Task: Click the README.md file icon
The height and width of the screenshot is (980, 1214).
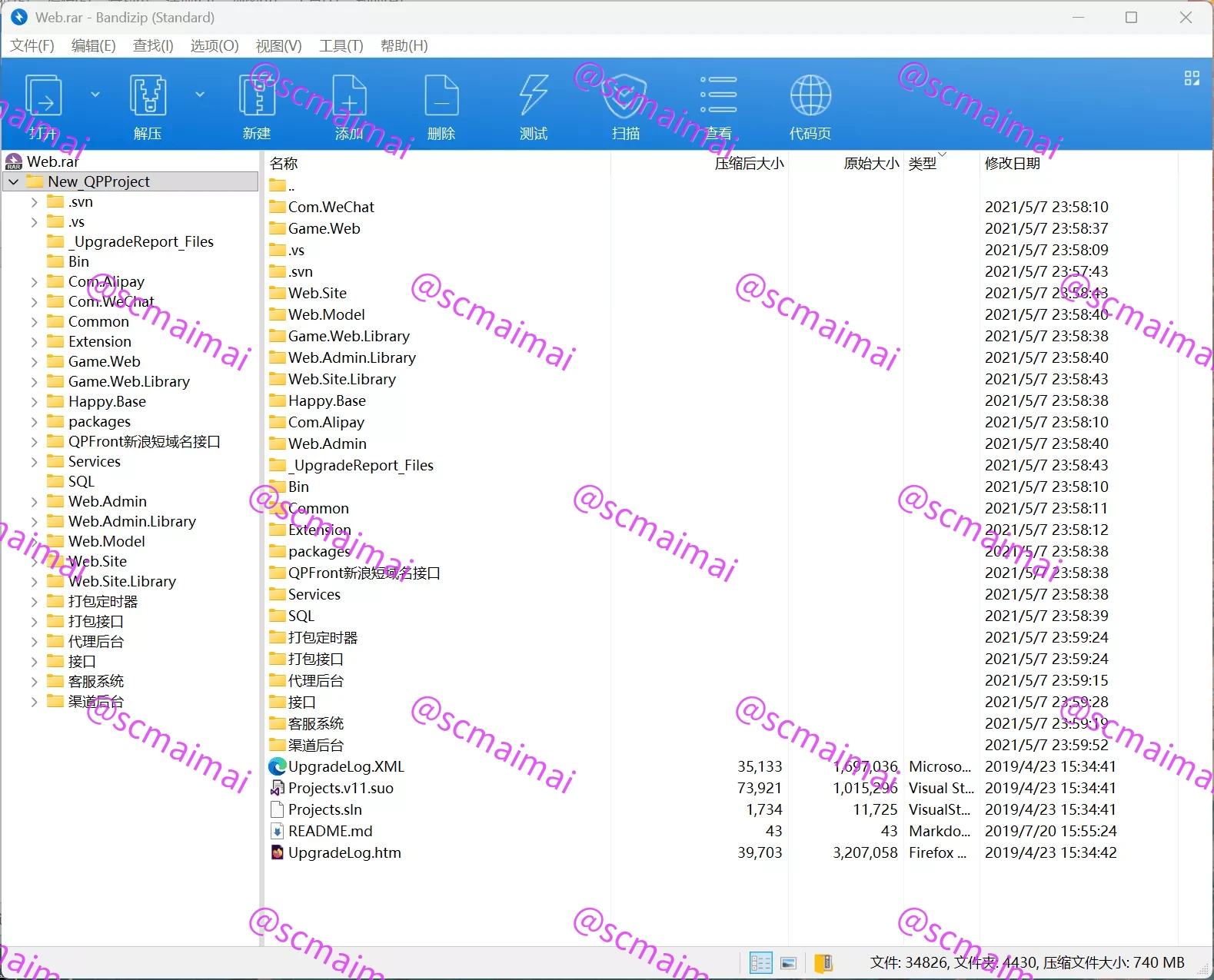Action: click(x=278, y=831)
